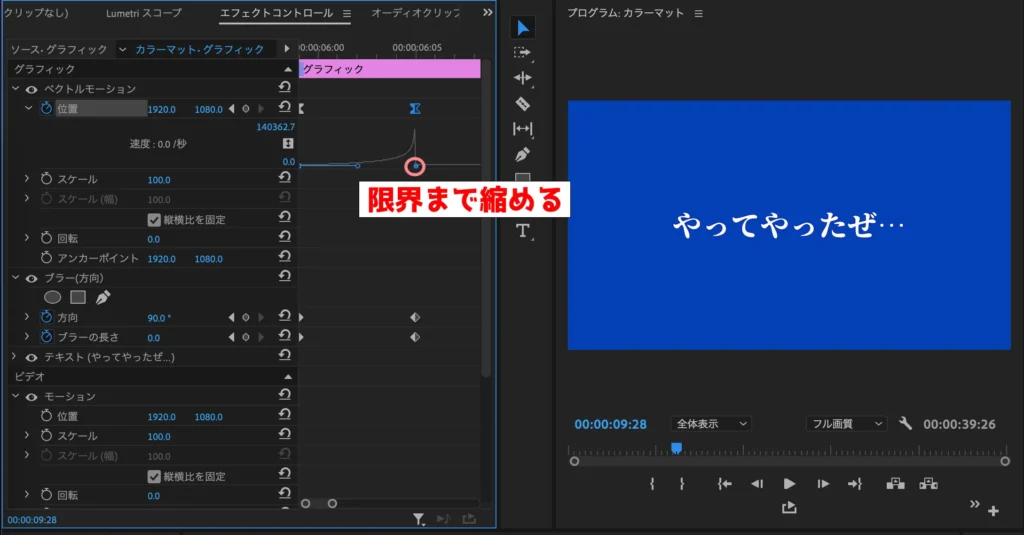Expand the 回転 parameter under ベクトルモーション
Image resolution: width=1024 pixels, height=535 pixels.
coord(27,237)
